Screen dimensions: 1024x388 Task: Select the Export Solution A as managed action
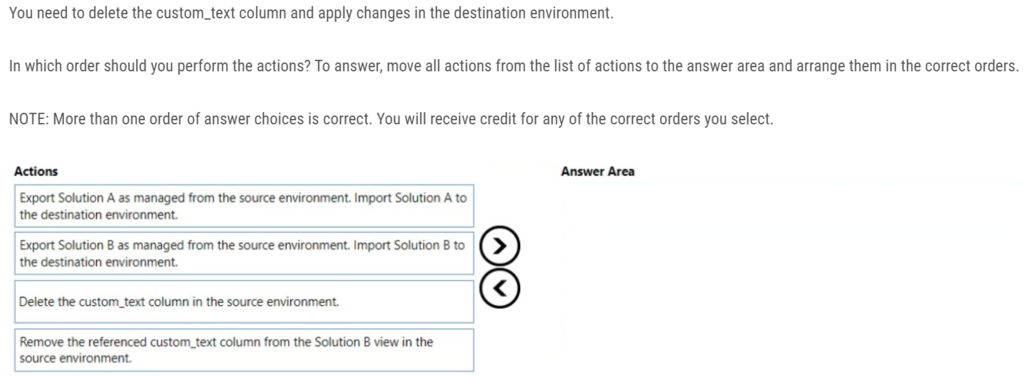click(244, 206)
